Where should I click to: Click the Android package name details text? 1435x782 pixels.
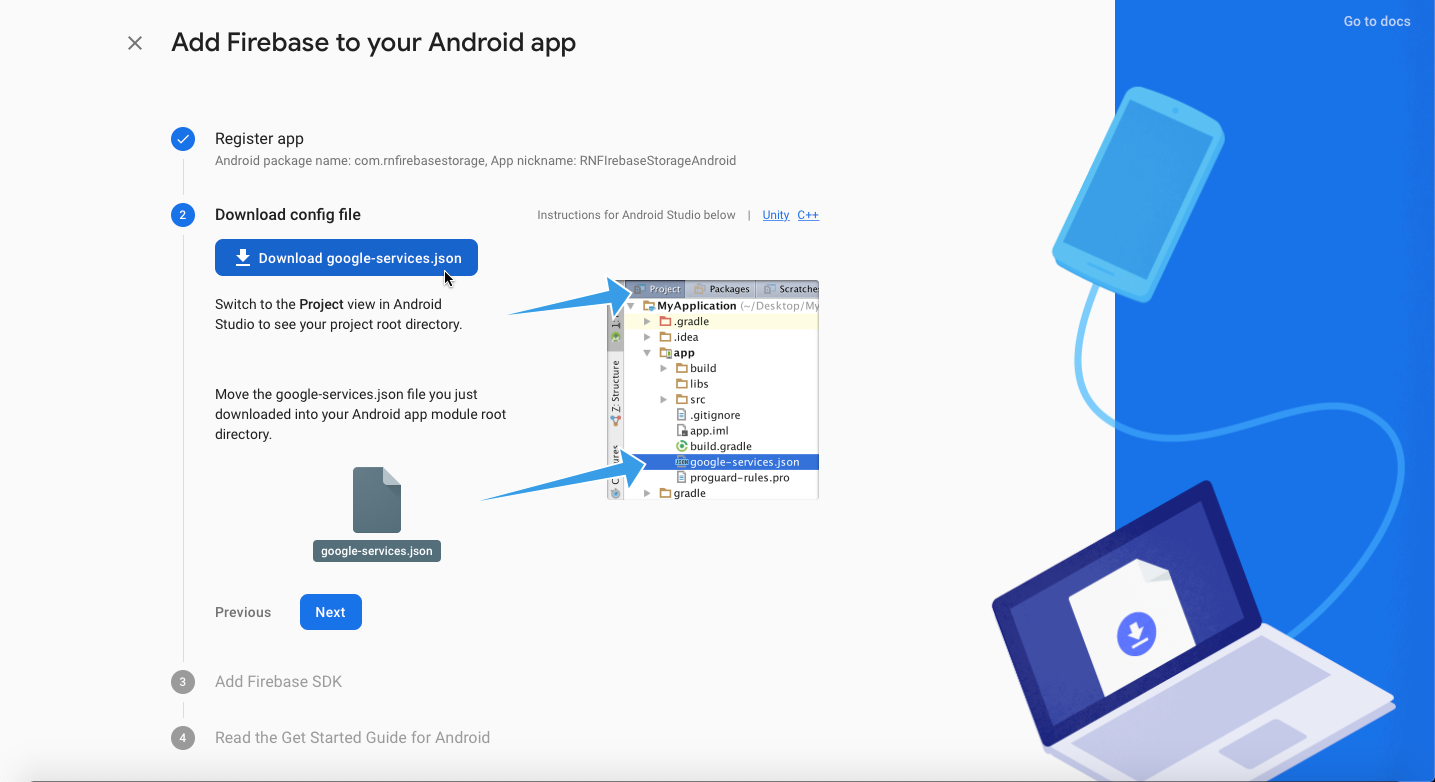[x=475, y=160]
